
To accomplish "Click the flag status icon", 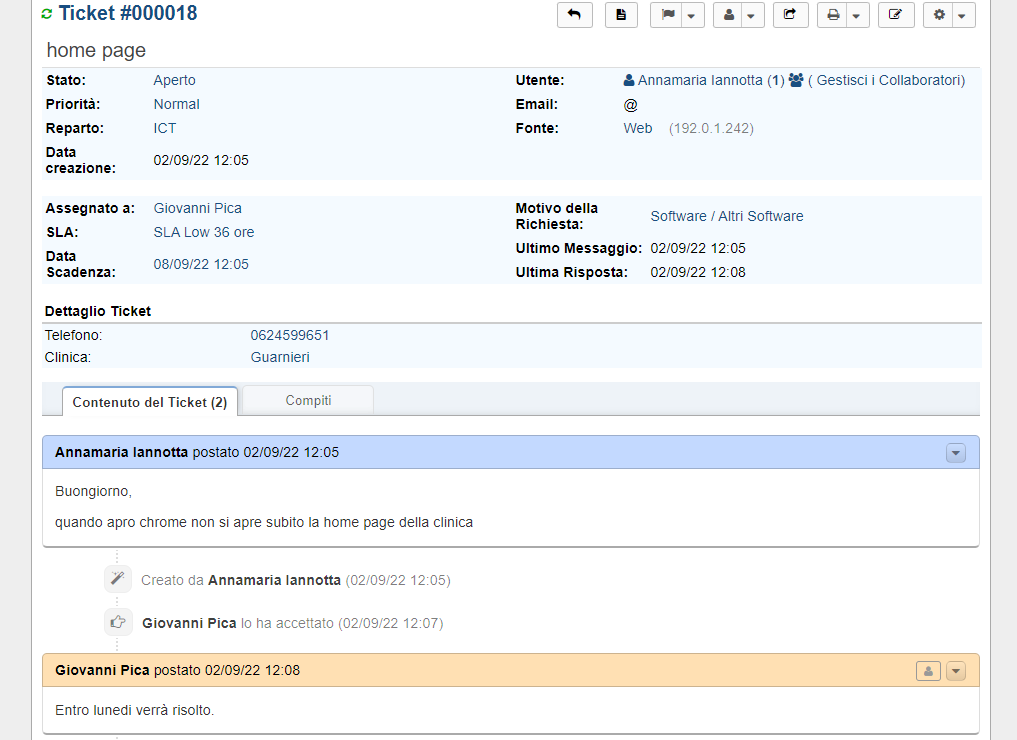I will pyautogui.click(x=668, y=15).
